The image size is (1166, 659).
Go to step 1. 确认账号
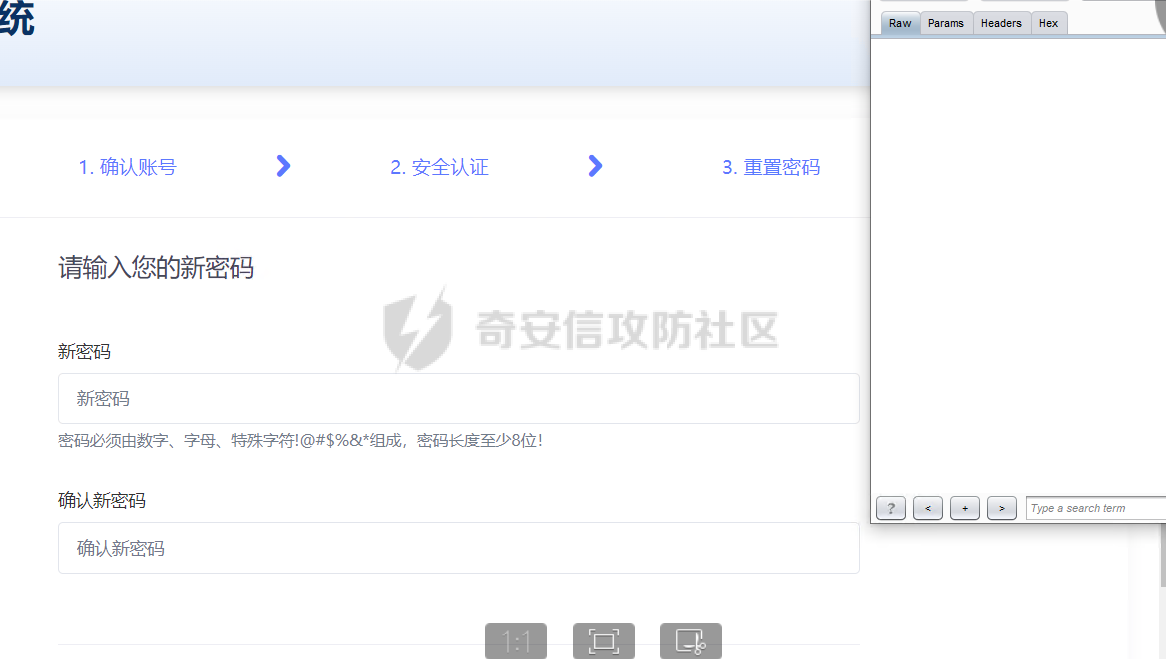[128, 167]
